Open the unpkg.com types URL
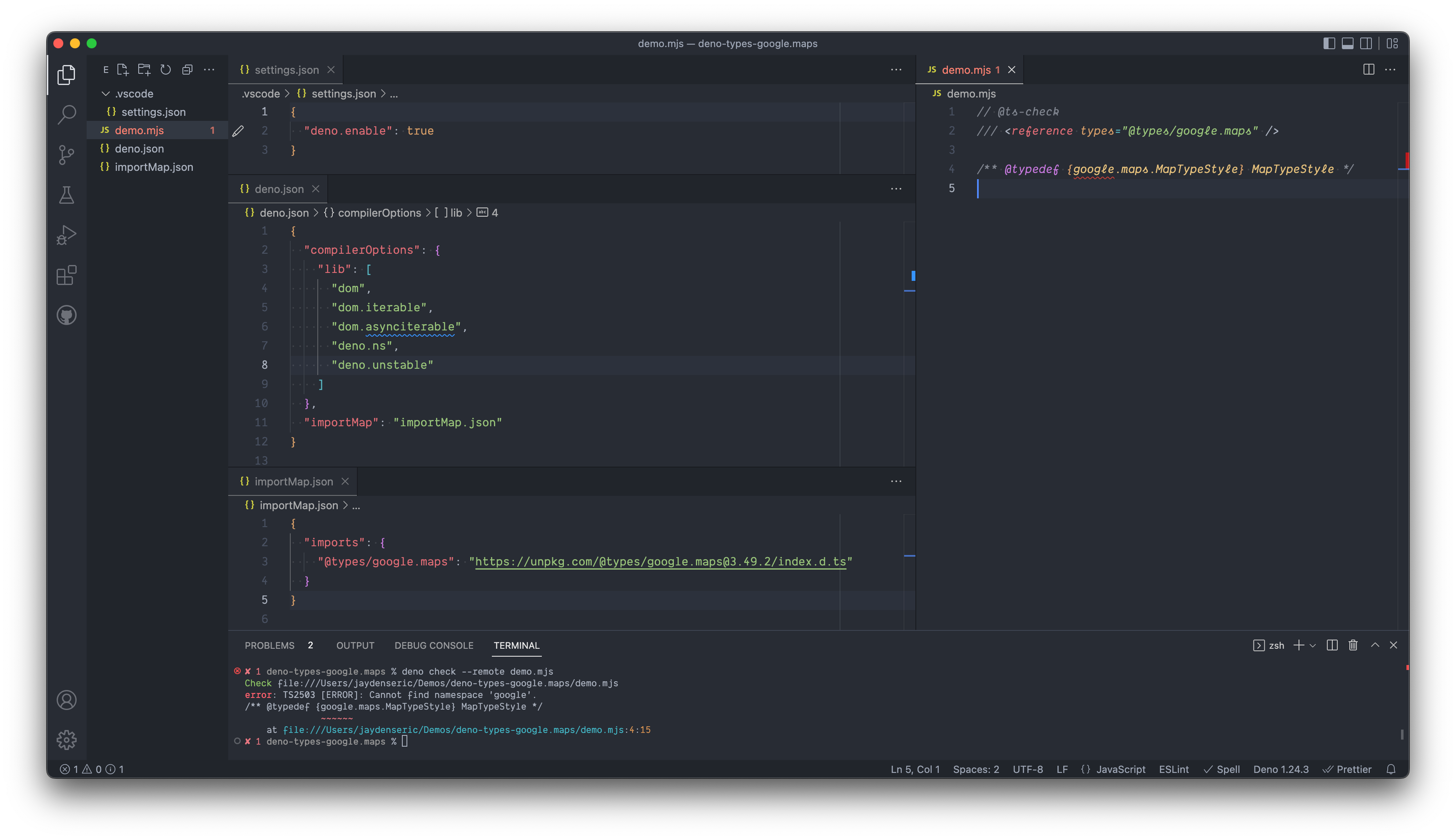1456x840 pixels. [662, 561]
